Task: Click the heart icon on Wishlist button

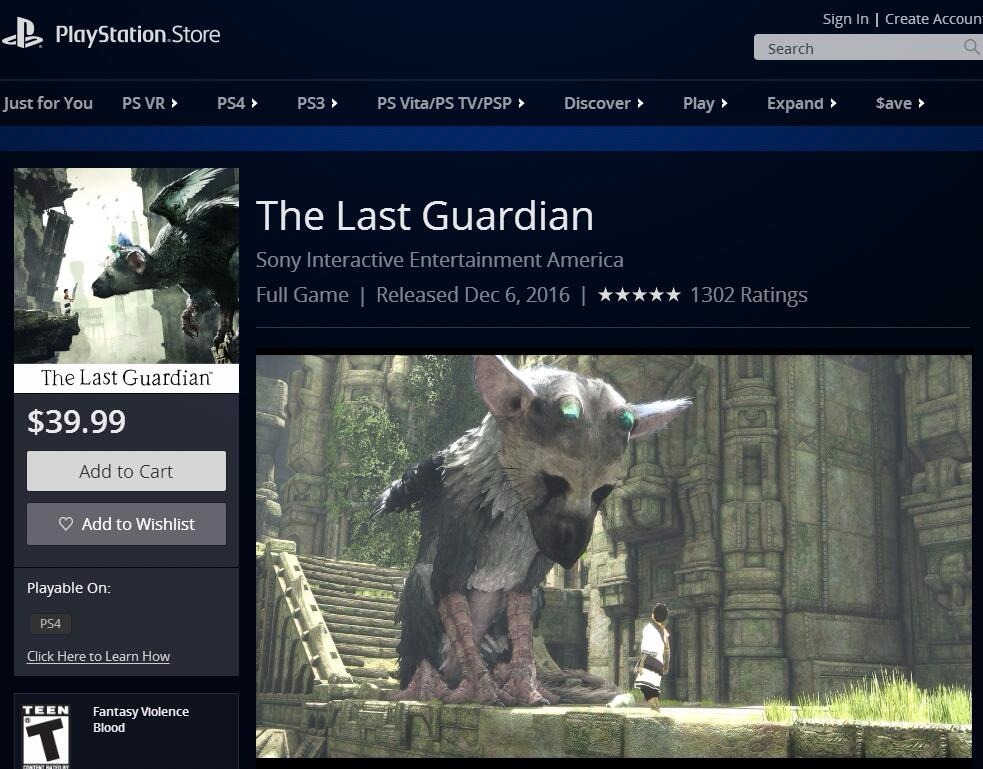Action: tap(66, 523)
